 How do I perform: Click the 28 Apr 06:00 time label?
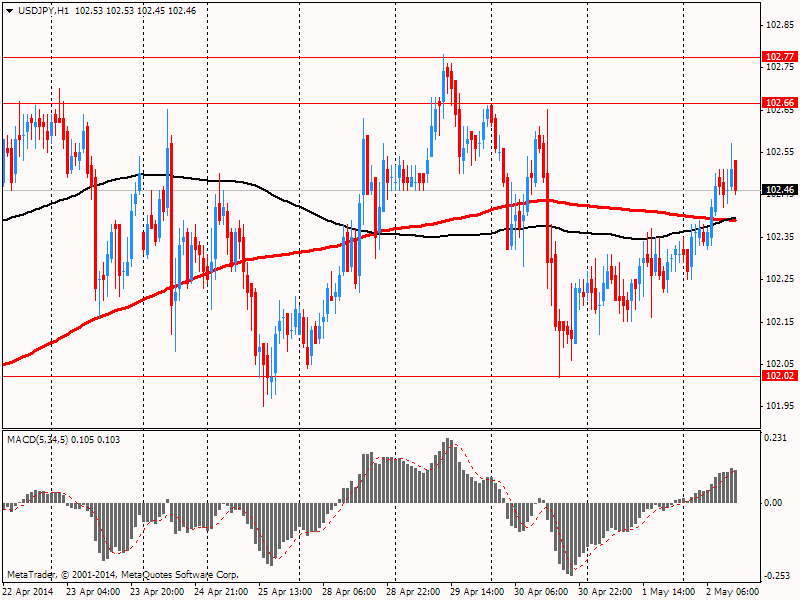351,591
